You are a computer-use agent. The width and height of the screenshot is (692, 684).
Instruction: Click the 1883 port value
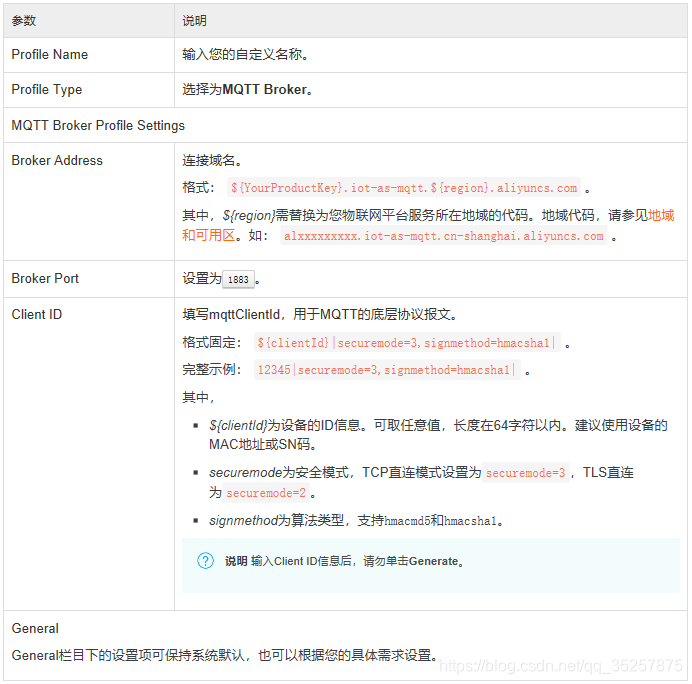pos(238,279)
